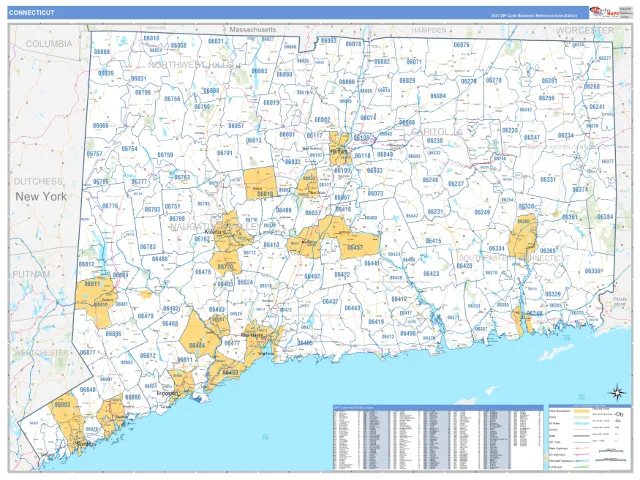640x480 pixels.
Task: Click the NORTHWEST HILLS region label
Action: click(x=191, y=65)
